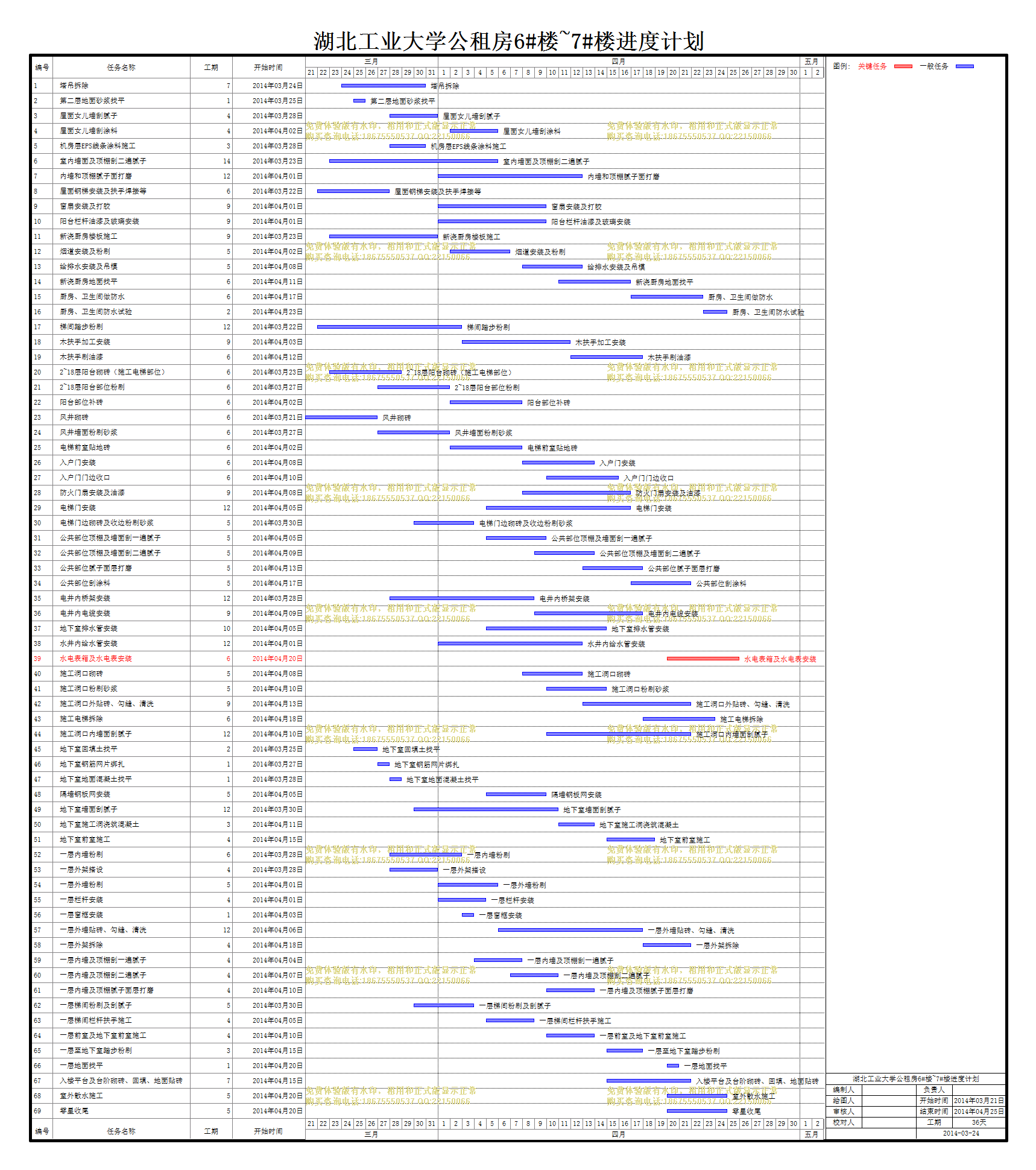This screenshot has width=1036, height=1170.
Task: Click the 图例 legend label
Action: pos(841,66)
